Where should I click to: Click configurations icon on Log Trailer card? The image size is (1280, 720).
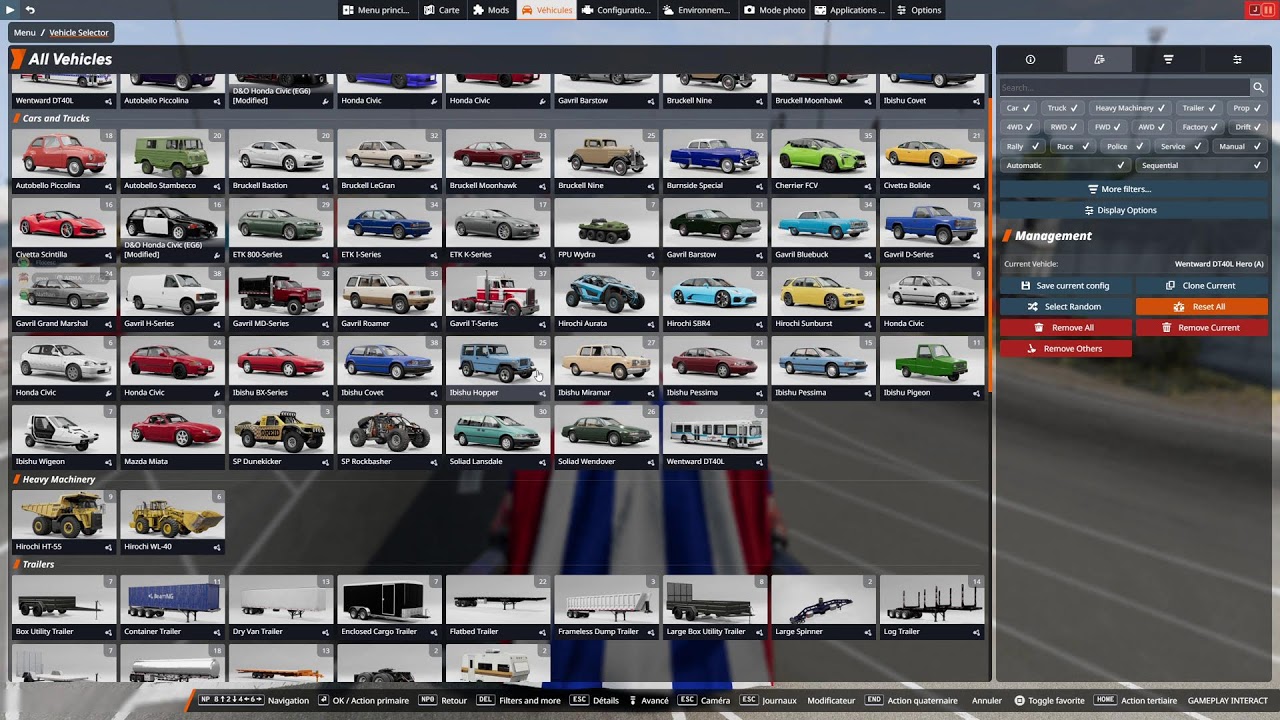[976, 632]
